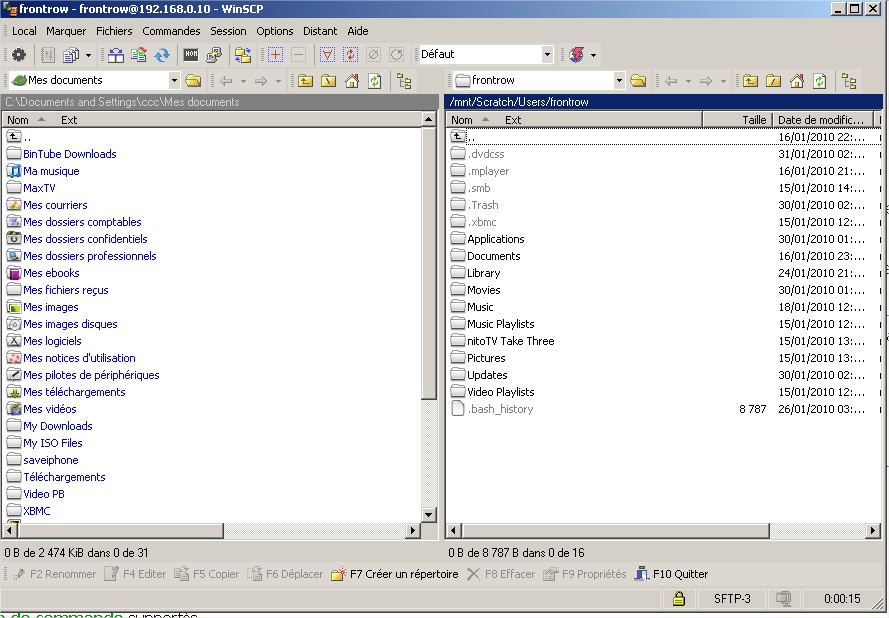Sort remote files by Date de modification

[823, 120]
